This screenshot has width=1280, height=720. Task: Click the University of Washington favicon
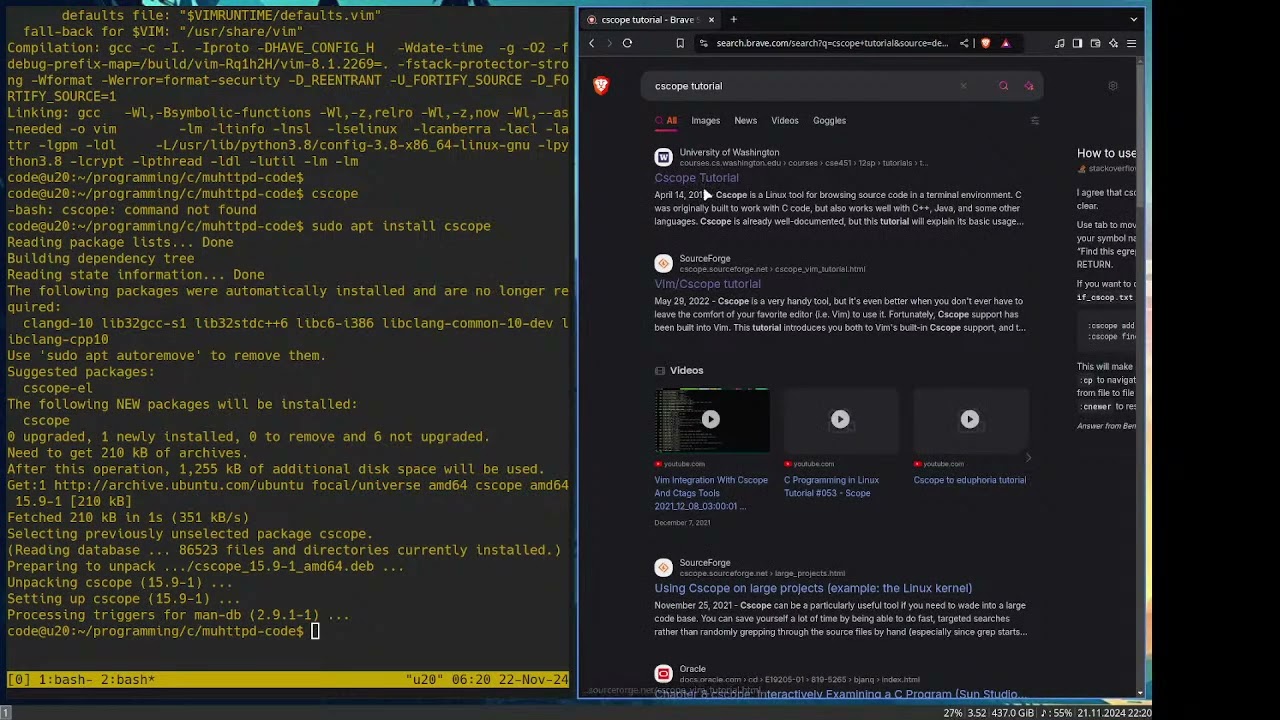coord(663,157)
